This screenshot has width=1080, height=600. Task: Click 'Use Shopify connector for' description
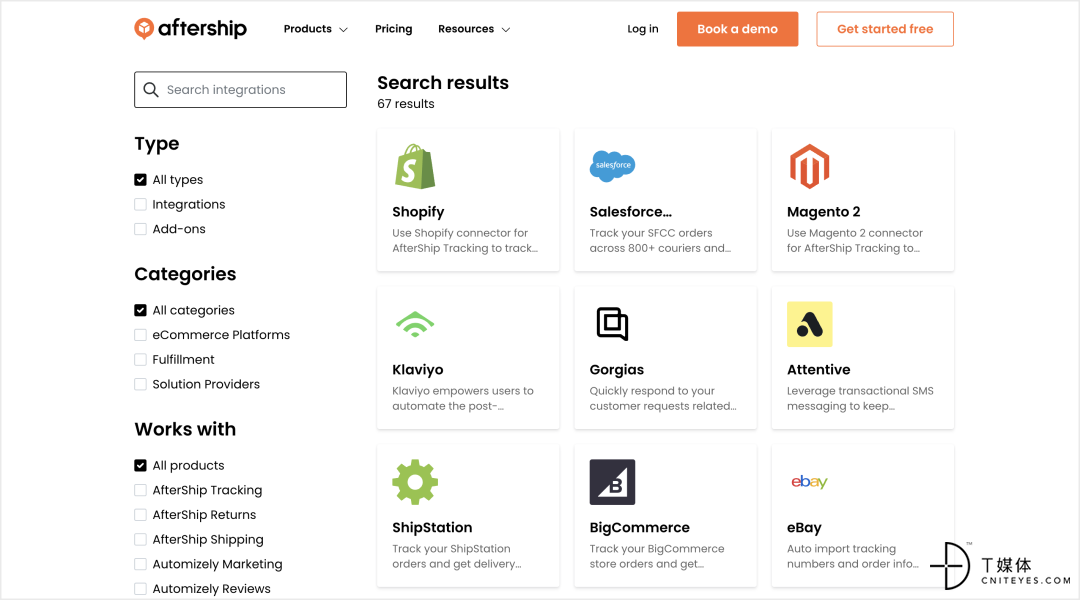click(x=460, y=233)
